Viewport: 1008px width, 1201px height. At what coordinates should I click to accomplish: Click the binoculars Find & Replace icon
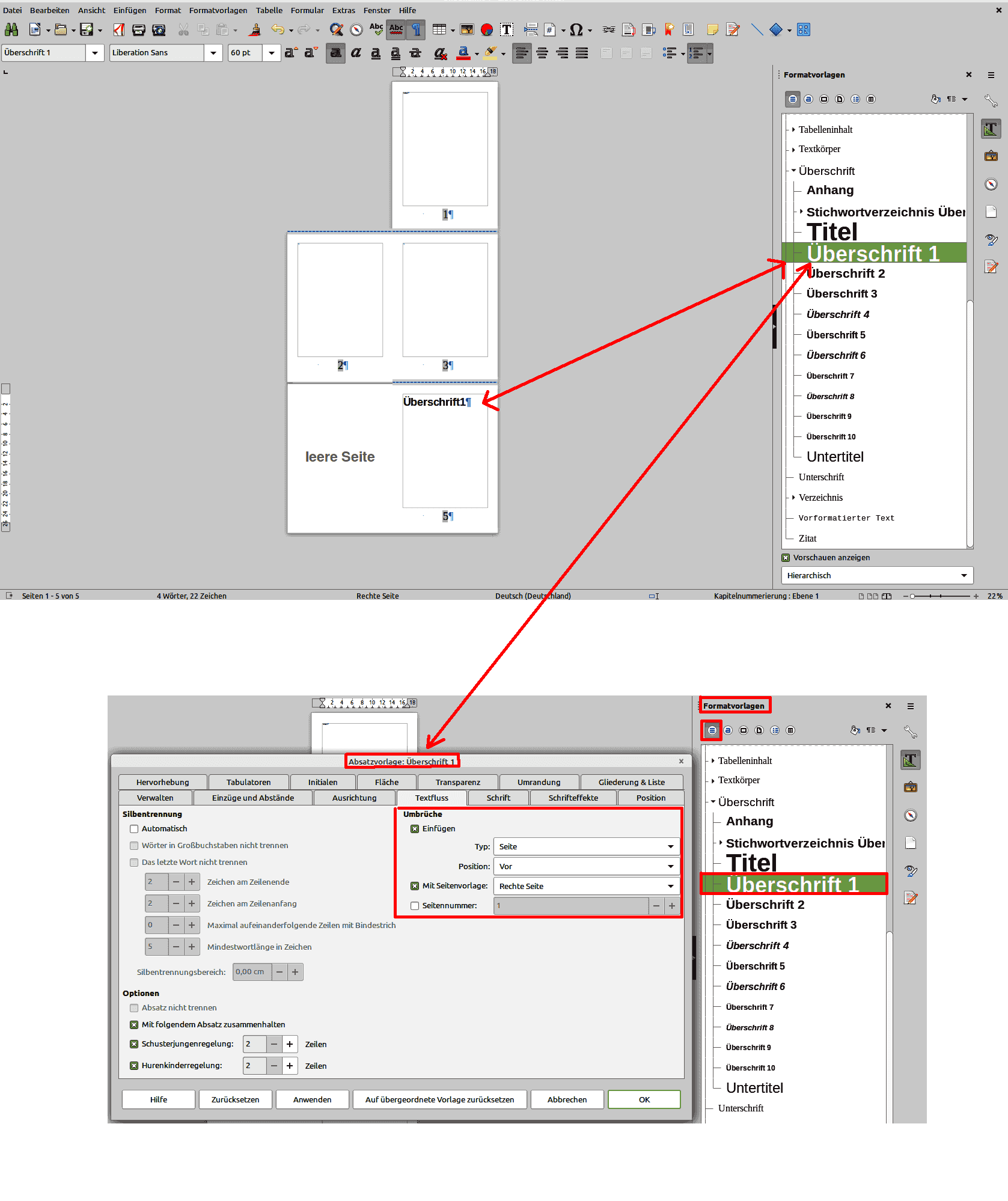[11, 29]
